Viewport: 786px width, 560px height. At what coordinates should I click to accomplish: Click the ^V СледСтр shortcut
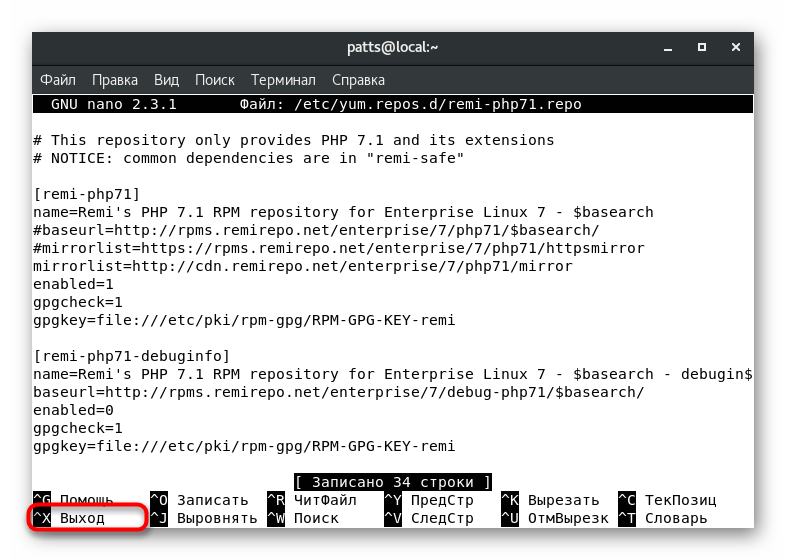[429, 518]
